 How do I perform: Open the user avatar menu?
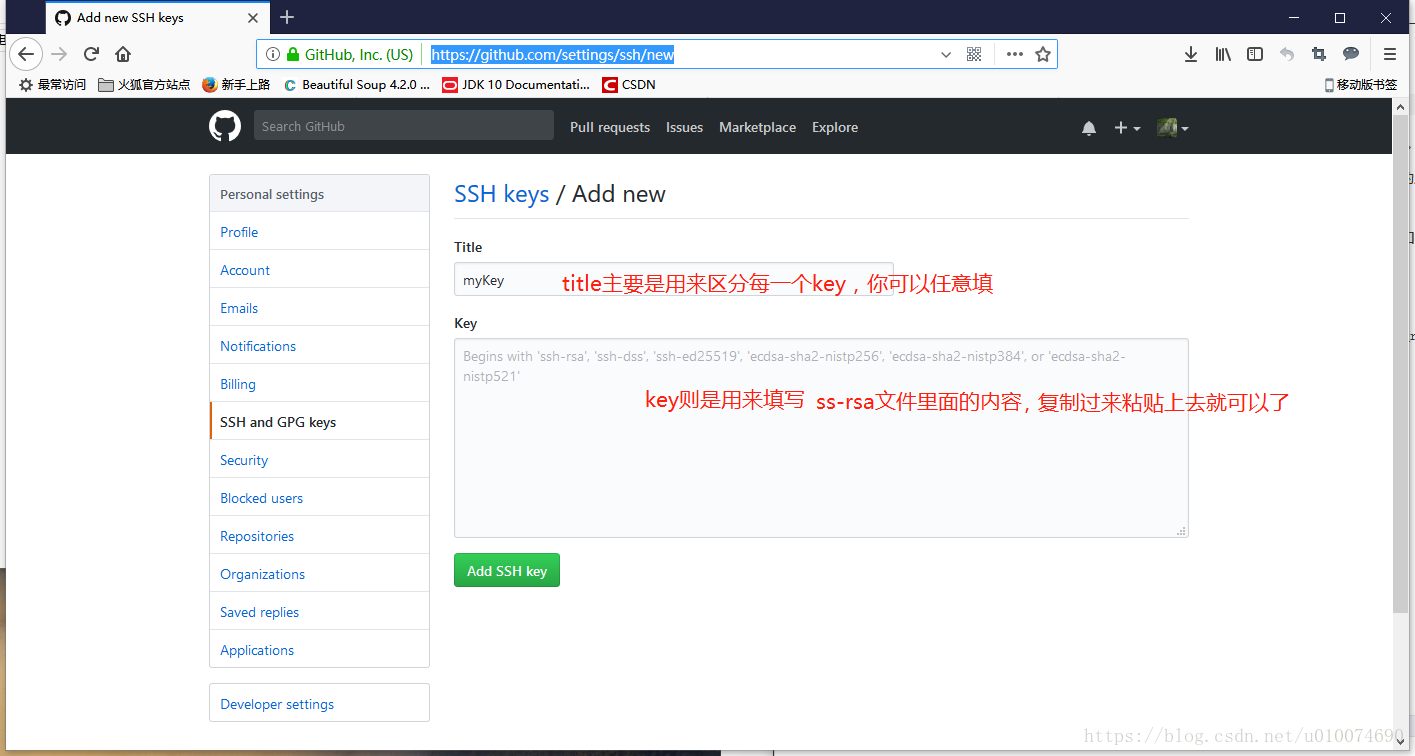pos(1172,128)
